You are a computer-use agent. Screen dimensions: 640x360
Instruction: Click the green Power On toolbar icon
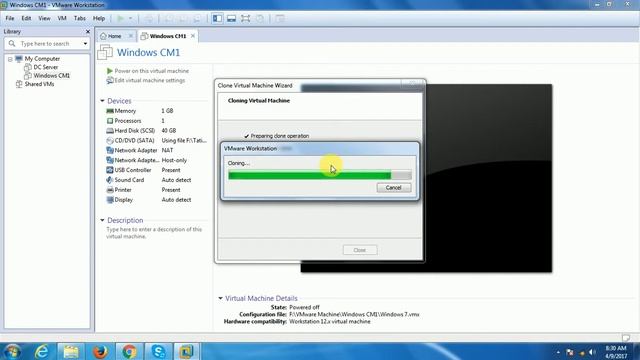coord(120,18)
